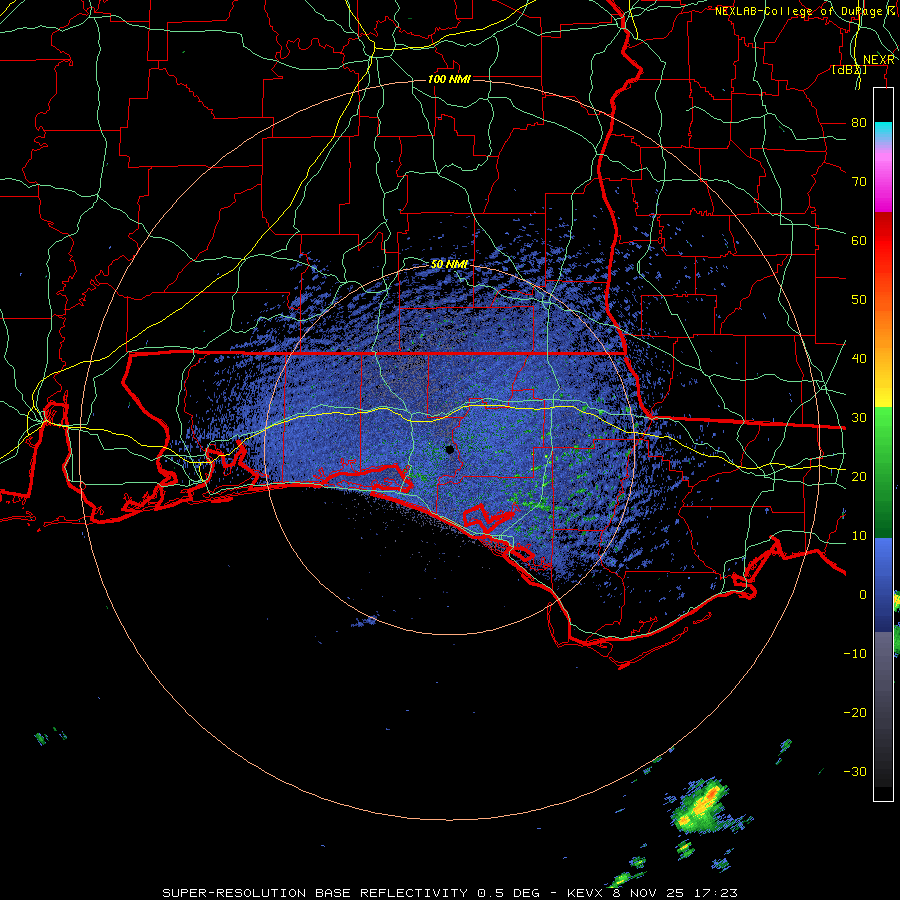Click the 17:23 timestamp in caption
This screenshot has width=900, height=900.
tap(718, 893)
